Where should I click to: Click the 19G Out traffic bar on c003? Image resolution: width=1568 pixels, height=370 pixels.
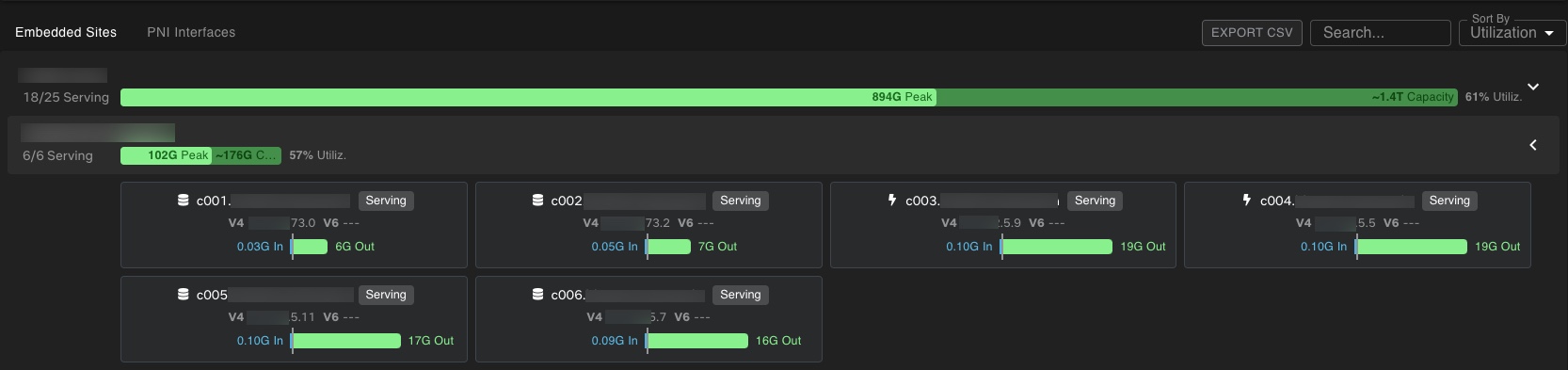point(1056,247)
